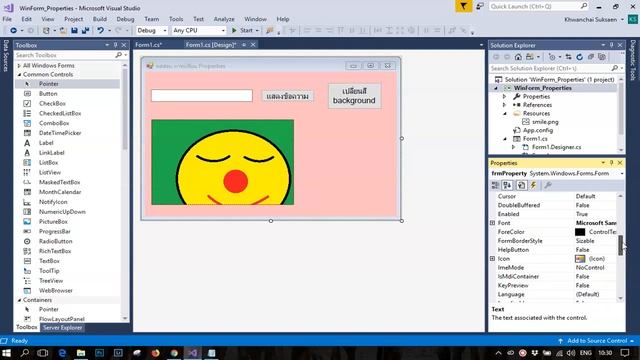Click the Undo icon in toolbar
This screenshot has height=360, width=640.
click(100, 30)
